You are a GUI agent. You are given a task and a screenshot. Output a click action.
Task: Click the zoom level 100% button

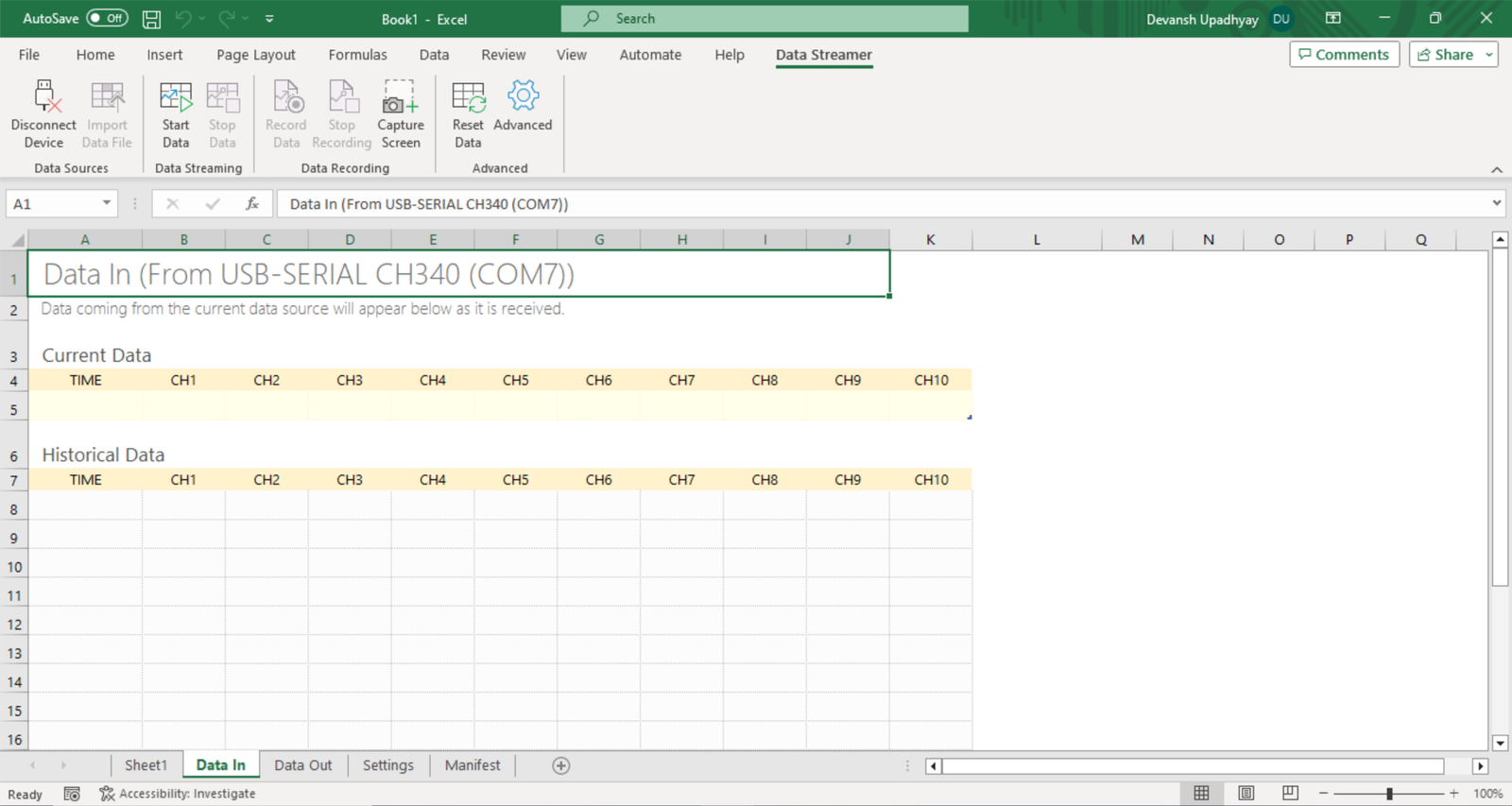pyautogui.click(x=1487, y=794)
